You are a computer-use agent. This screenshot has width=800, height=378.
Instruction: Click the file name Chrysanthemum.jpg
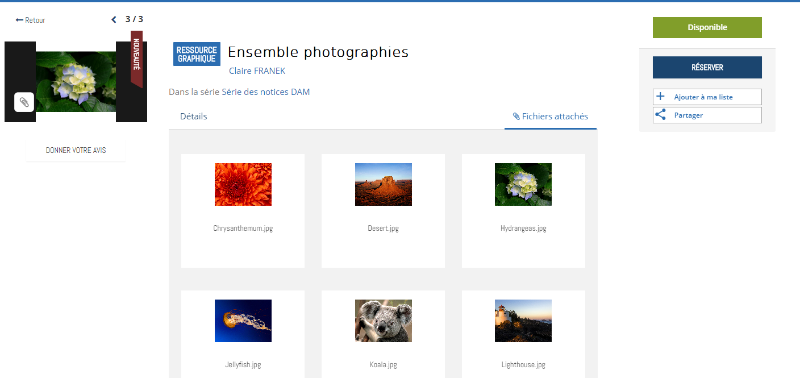tap(243, 229)
